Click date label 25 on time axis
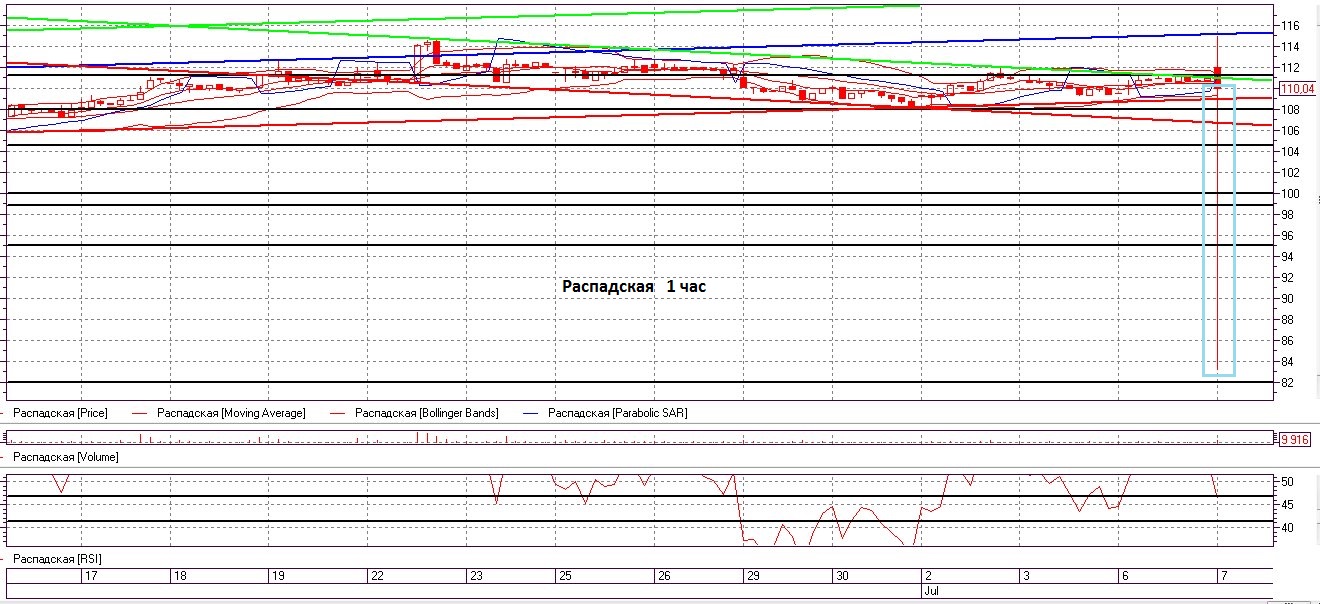Screen dimensions: 1320x604 click(565, 576)
